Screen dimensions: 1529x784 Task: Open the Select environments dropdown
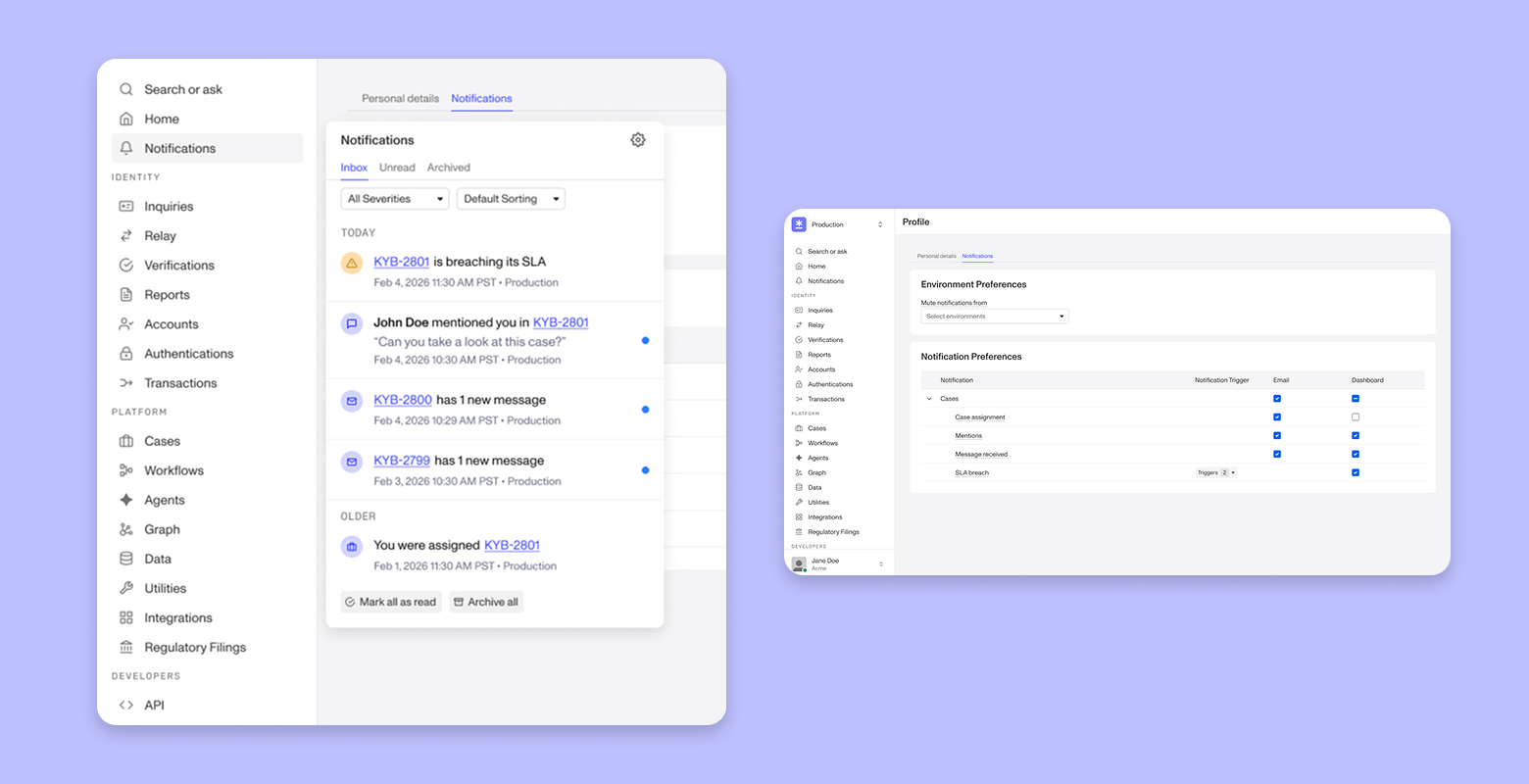tap(995, 317)
